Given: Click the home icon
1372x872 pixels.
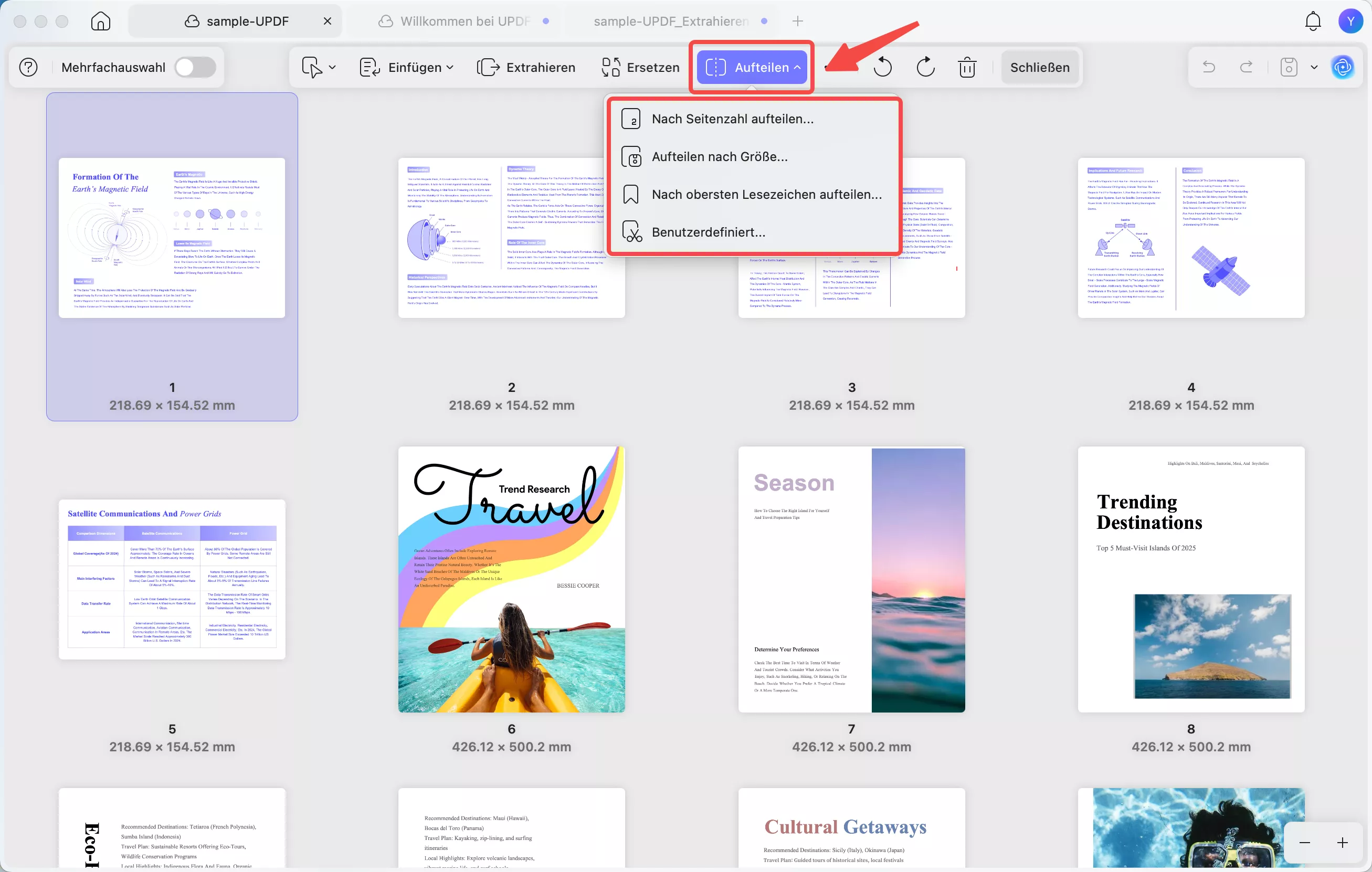Looking at the screenshot, I should pos(100,21).
